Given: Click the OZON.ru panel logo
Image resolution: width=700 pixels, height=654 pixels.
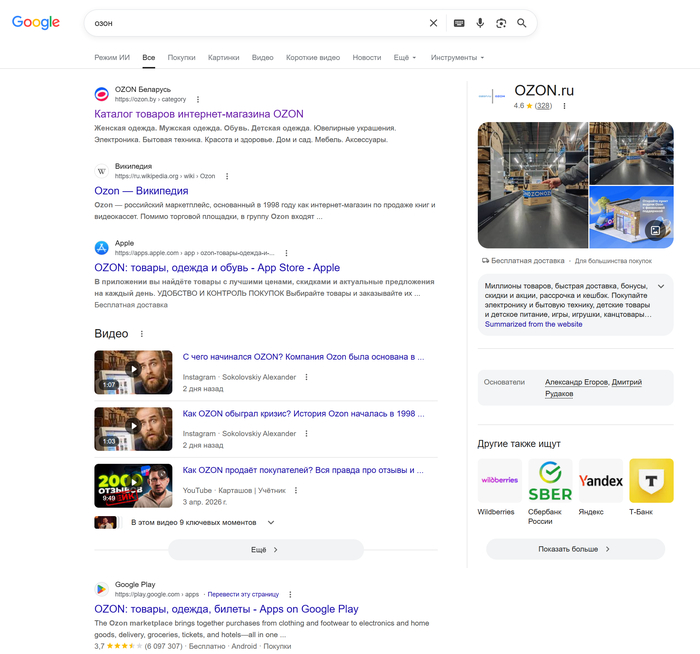Looking at the screenshot, I should [x=492, y=96].
